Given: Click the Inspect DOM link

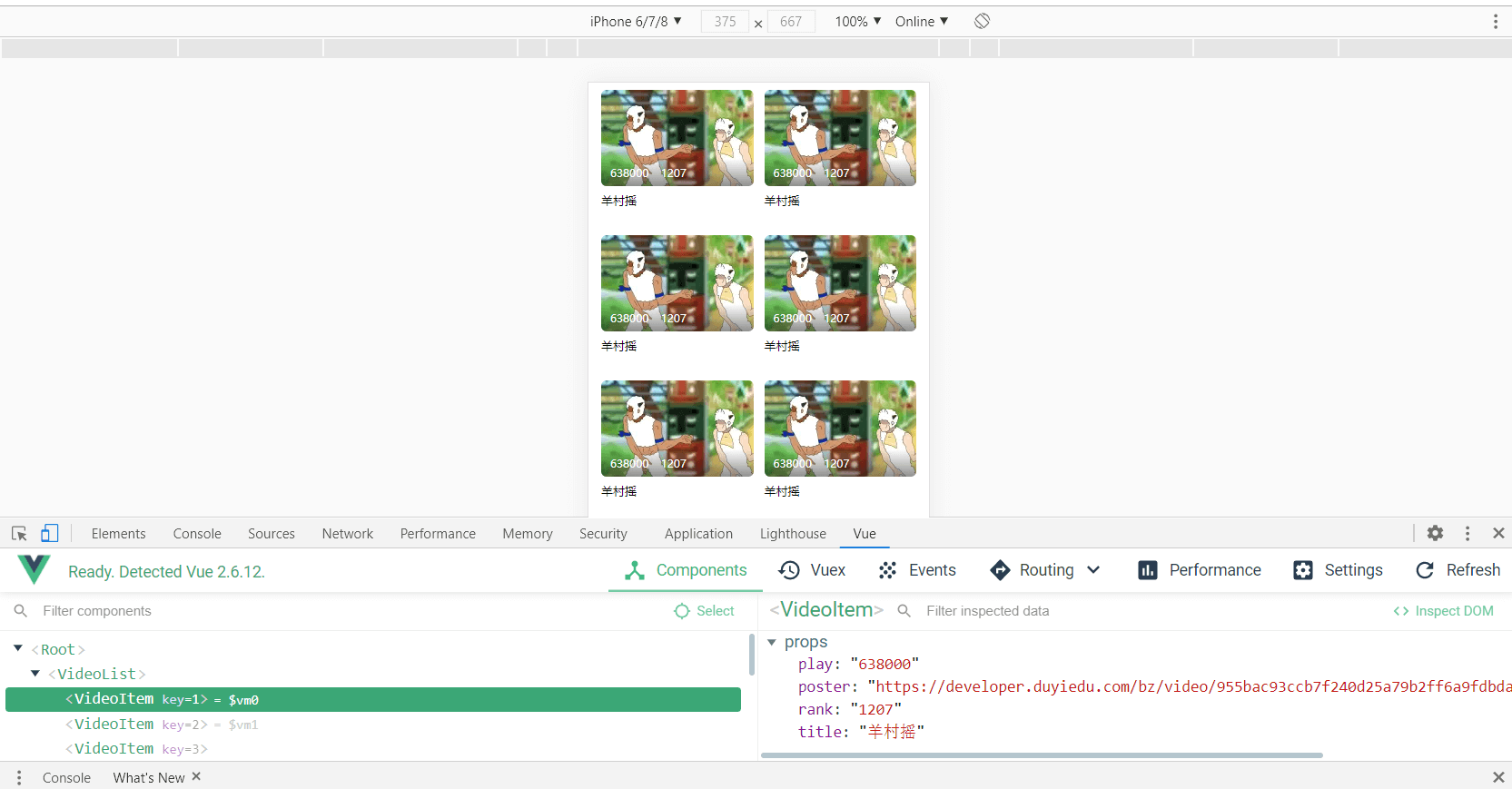Looking at the screenshot, I should [1443, 611].
